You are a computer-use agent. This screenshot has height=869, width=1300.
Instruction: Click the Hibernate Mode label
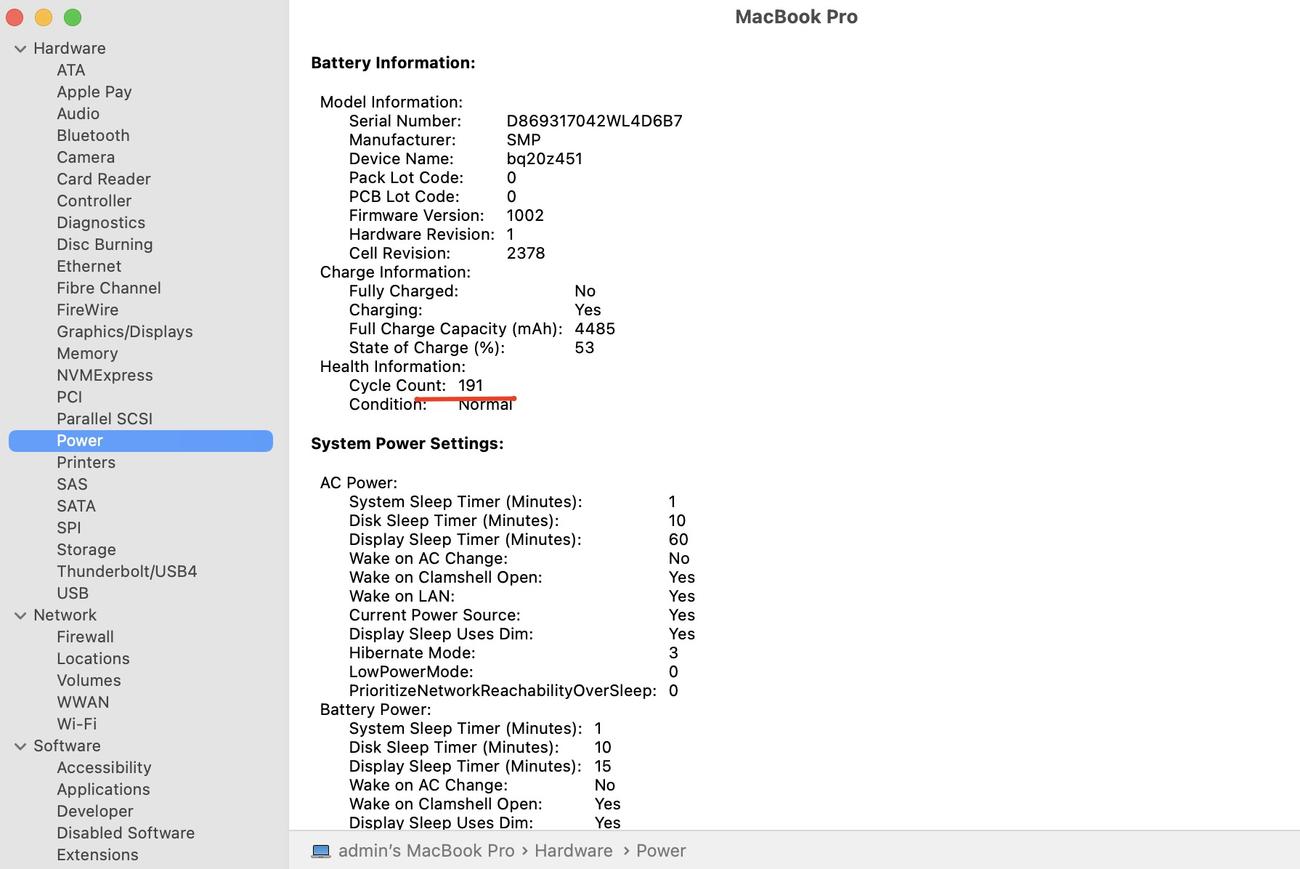412,653
